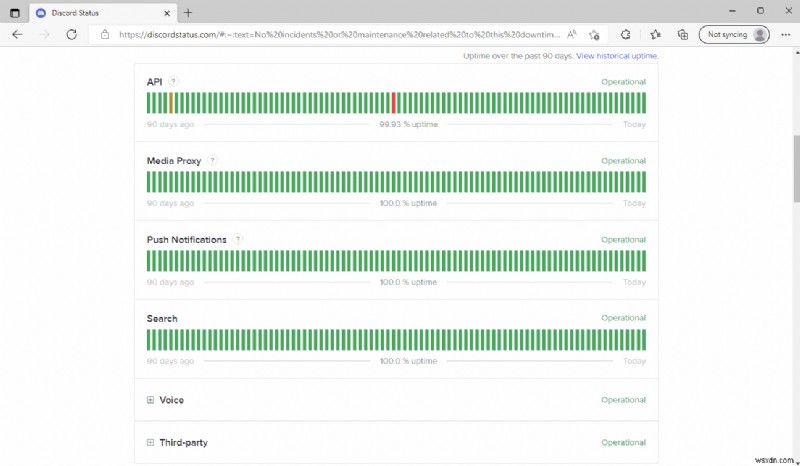Add this page to favorites star icon
Viewport: 800px width, 466px height.
tap(594, 35)
